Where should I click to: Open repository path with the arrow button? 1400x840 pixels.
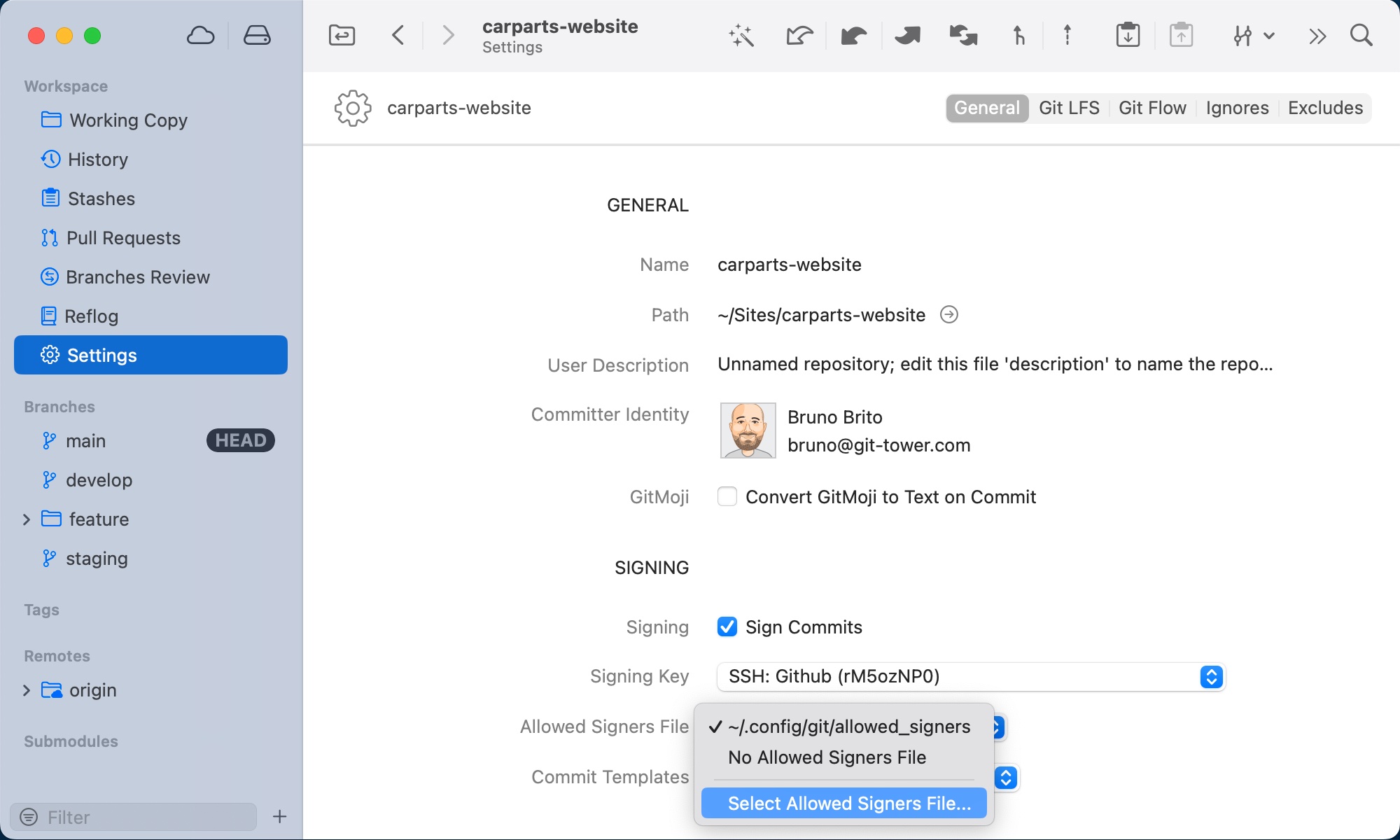949,314
